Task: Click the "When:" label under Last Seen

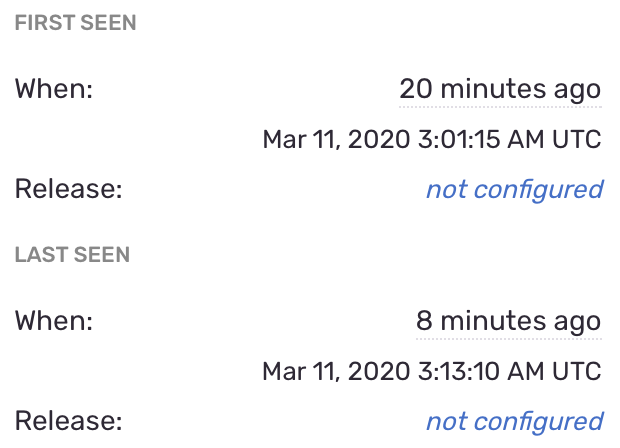Action: click(54, 321)
